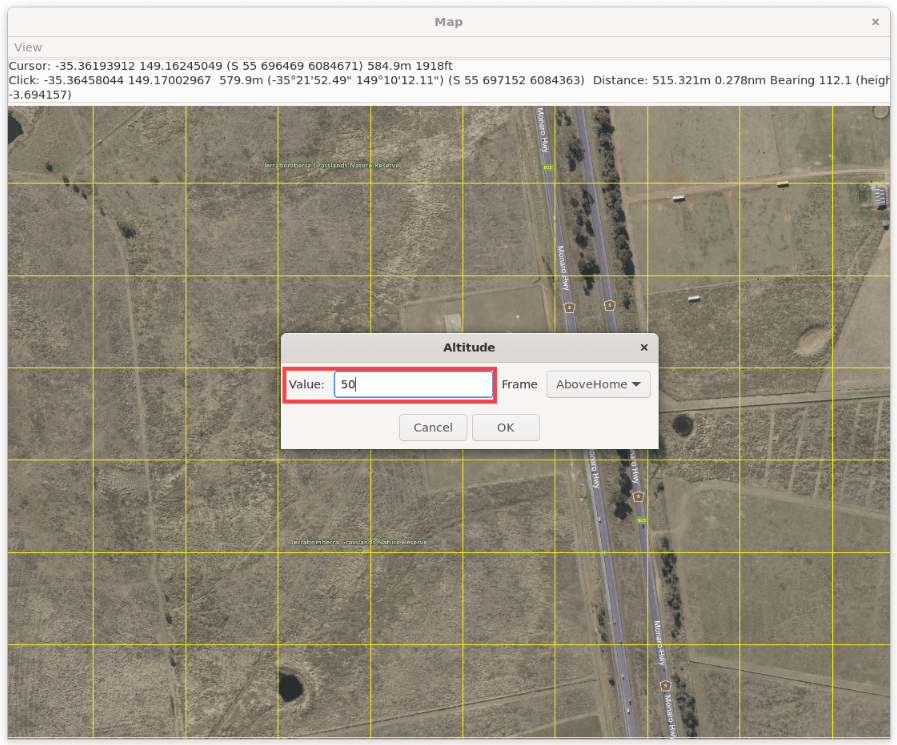Click the highway shield near the map's bottom edge

pyautogui.click(x=666, y=685)
